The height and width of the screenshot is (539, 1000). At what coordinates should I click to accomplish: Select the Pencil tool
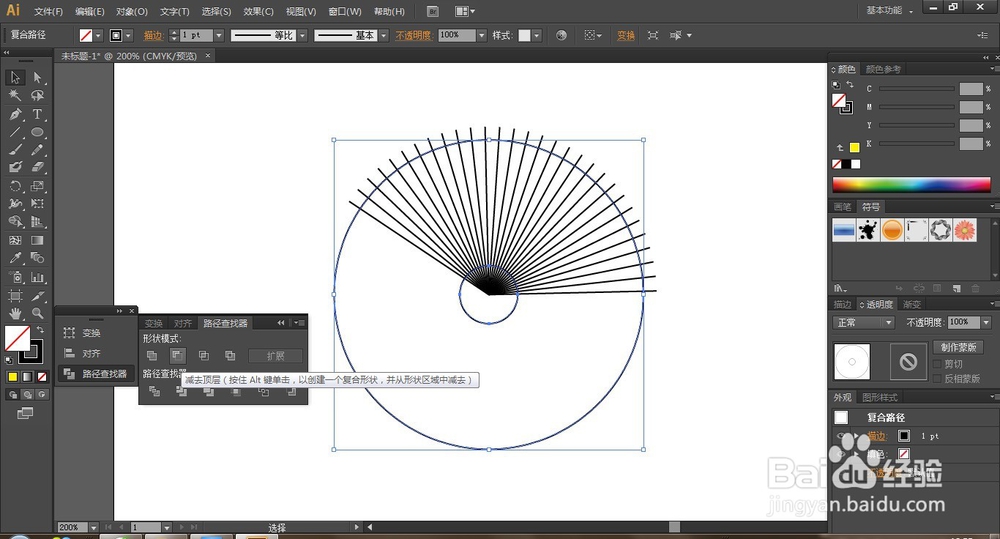(37, 150)
